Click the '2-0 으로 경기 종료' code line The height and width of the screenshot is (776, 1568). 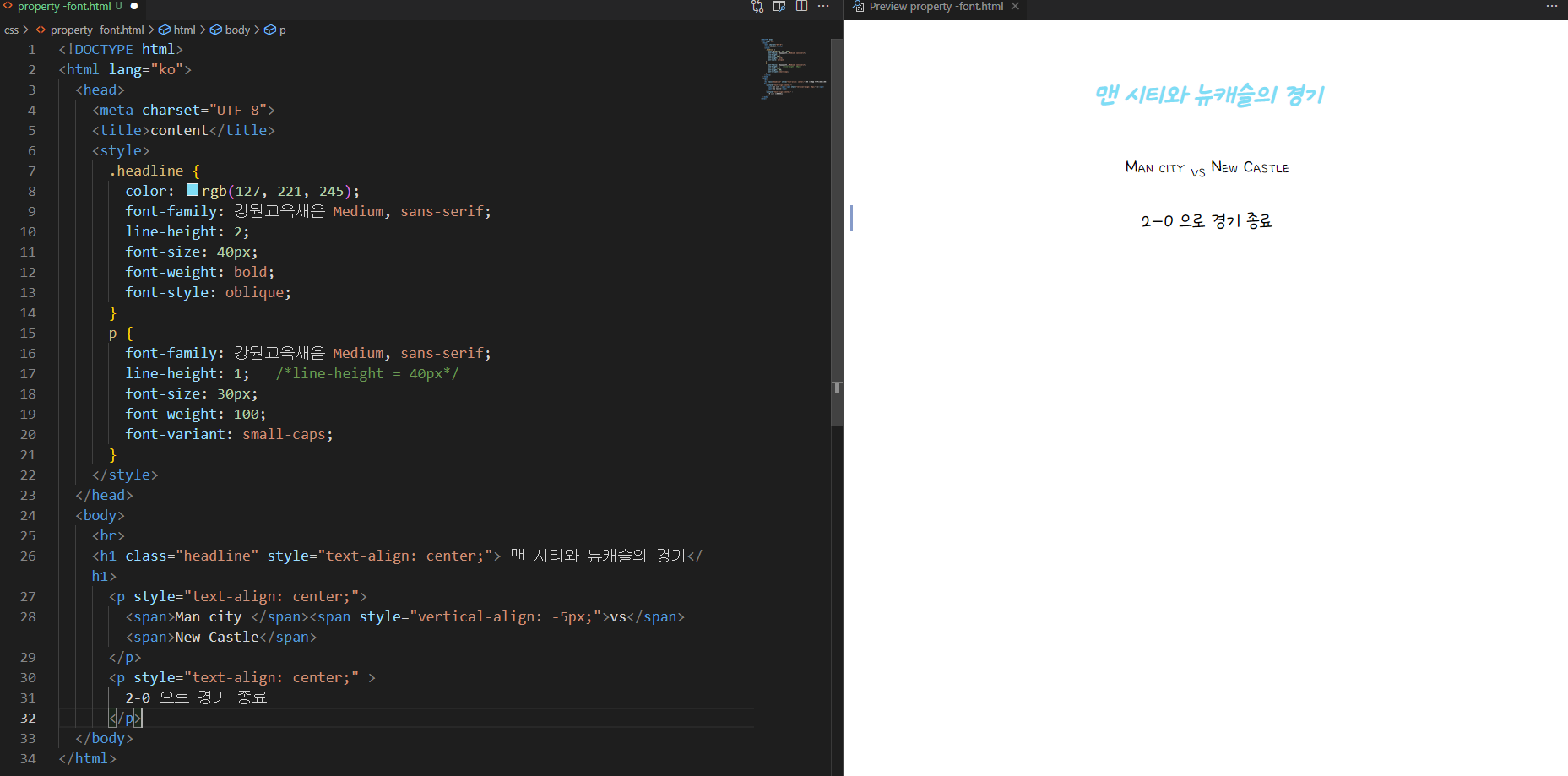click(196, 697)
